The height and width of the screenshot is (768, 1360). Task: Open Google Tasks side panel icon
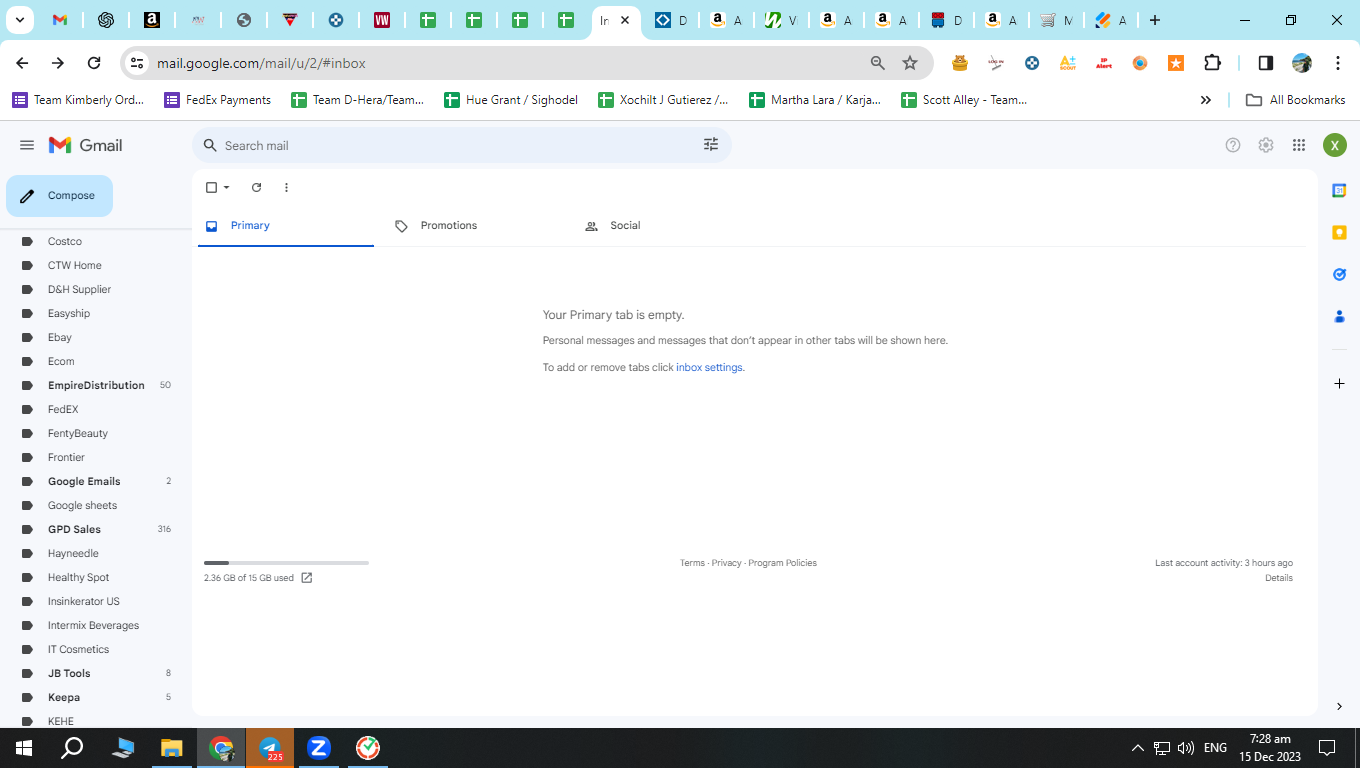tap(1339, 274)
